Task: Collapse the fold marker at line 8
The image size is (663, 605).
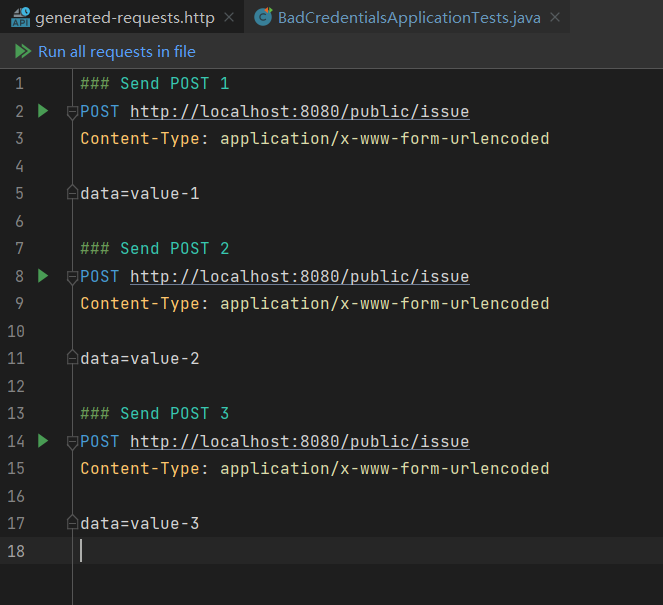Action: [x=72, y=277]
